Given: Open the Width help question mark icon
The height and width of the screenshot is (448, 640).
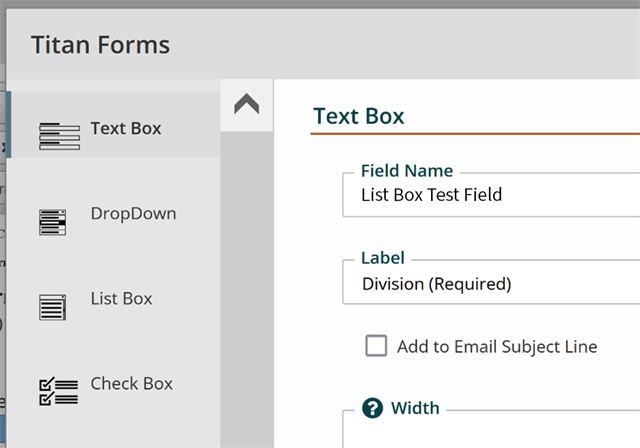Looking at the screenshot, I should pyautogui.click(x=372, y=408).
